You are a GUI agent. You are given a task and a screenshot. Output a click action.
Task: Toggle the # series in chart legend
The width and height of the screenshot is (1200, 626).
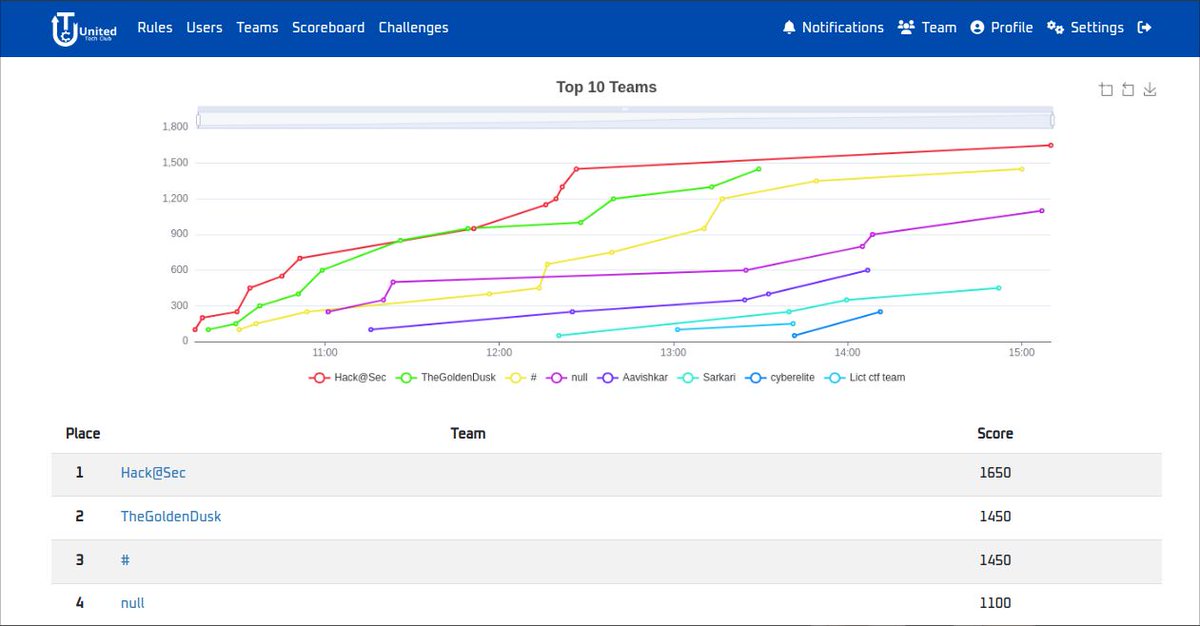tap(521, 377)
